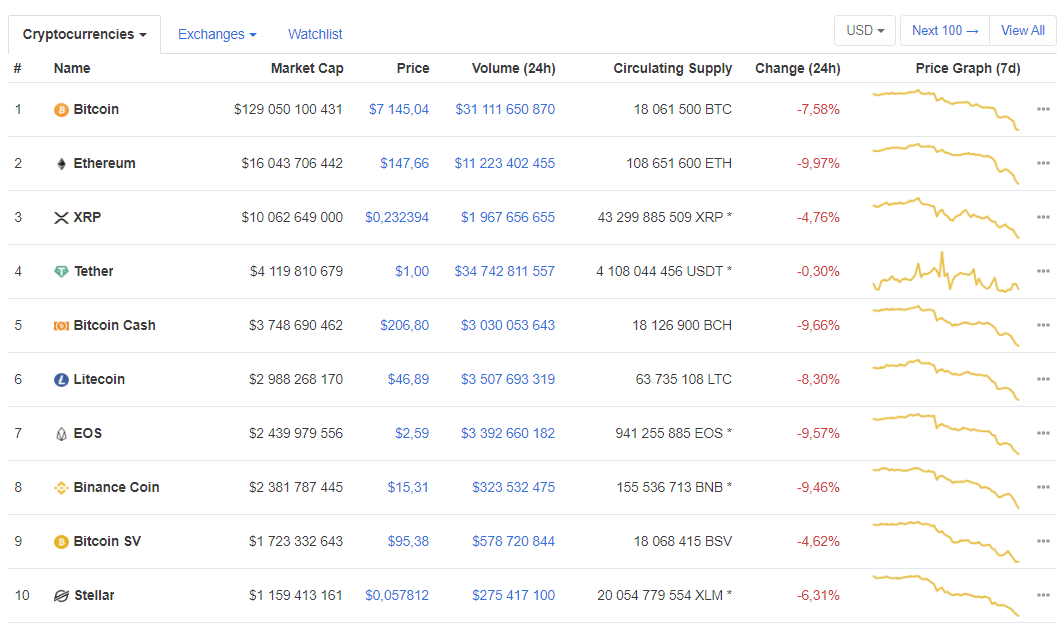
Task: Click the Tether logo icon
Action: (x=61, y=271)
